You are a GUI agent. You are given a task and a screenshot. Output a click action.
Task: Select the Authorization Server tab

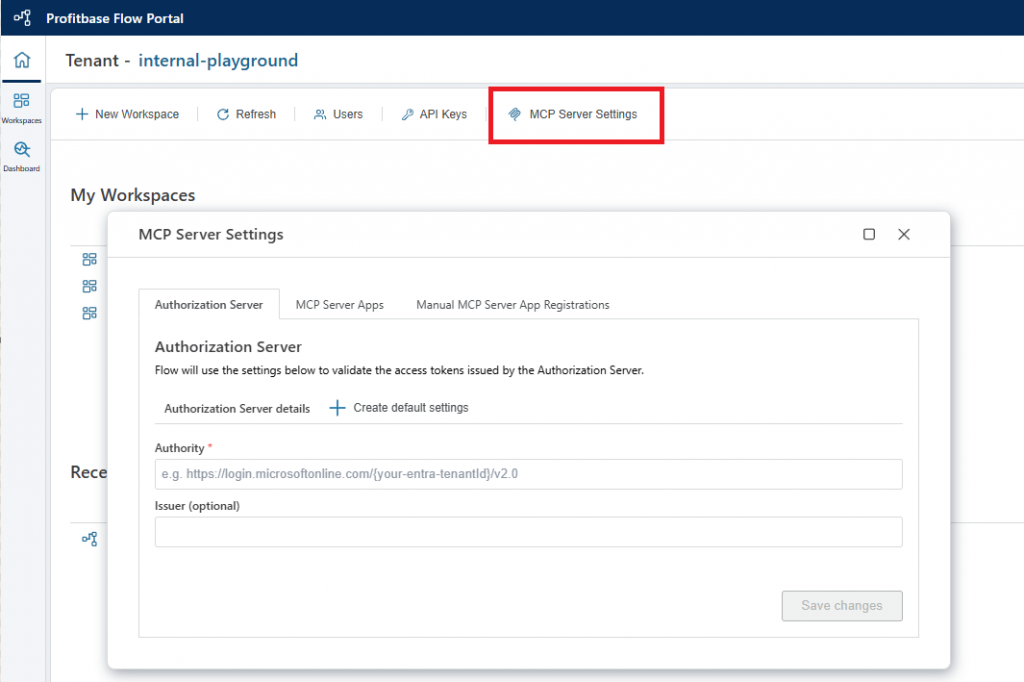210,305
